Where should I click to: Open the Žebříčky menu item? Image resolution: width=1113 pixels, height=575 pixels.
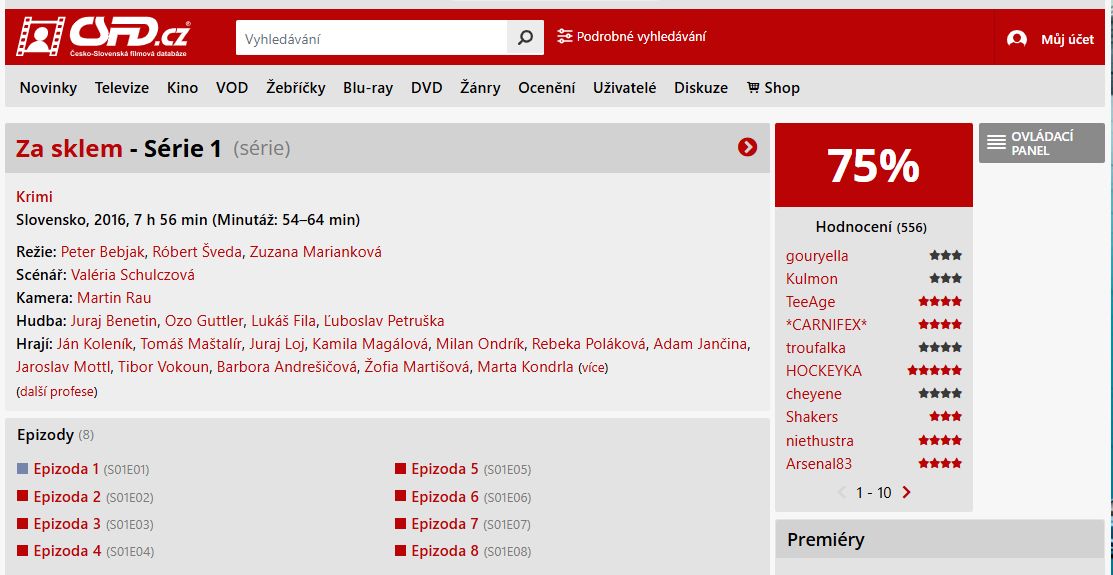[x=296, y=87]
